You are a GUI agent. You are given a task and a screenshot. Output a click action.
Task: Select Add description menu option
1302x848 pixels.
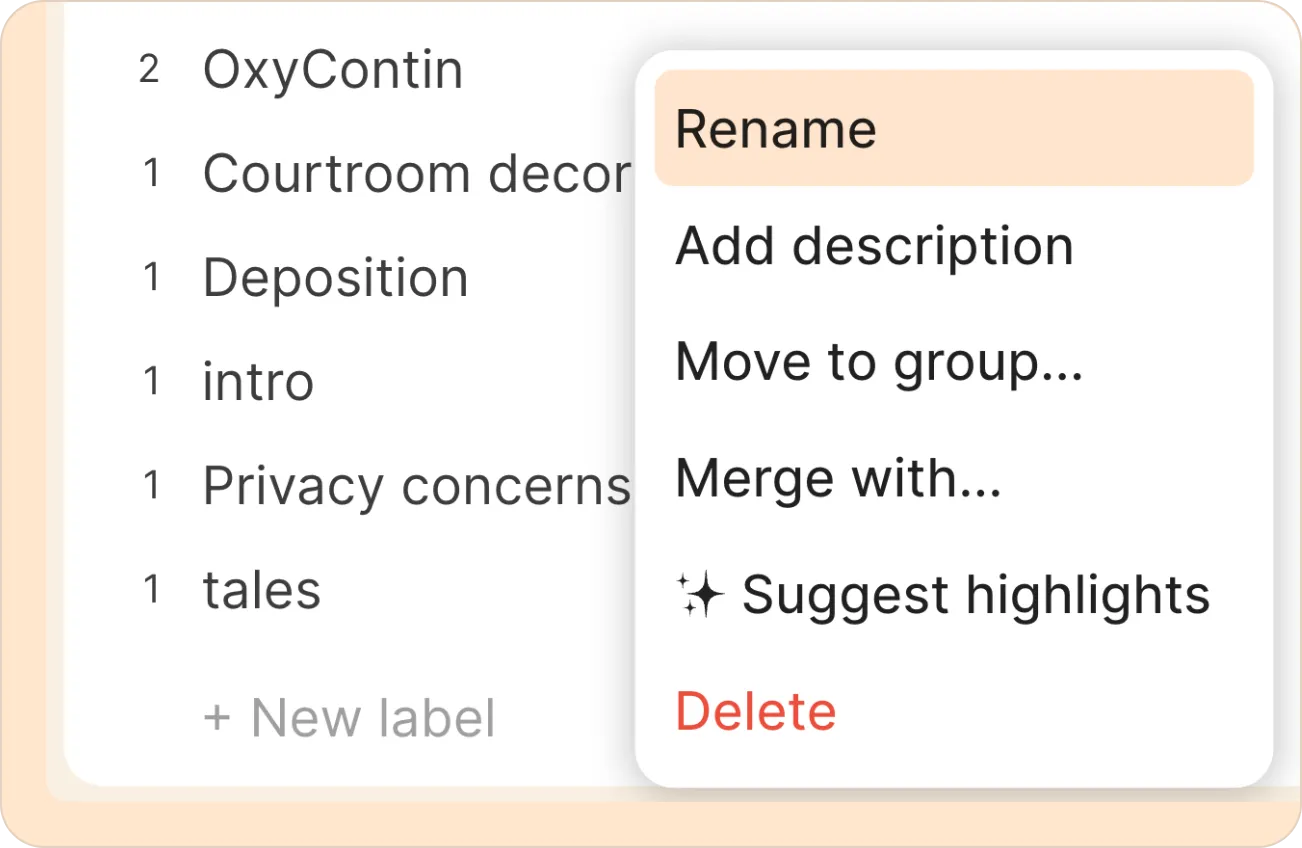(x=873, y=246)
